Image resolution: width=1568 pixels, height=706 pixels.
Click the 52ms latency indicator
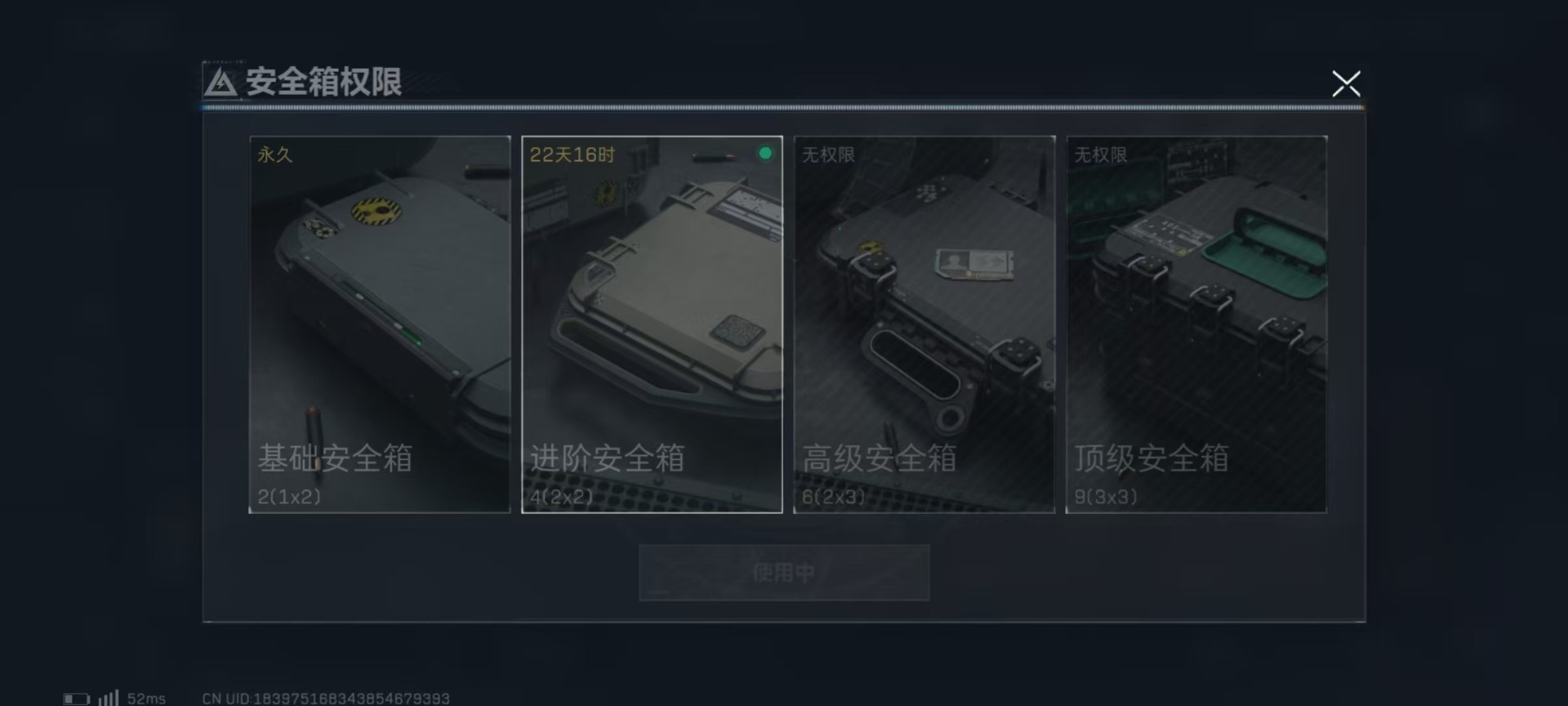coord(146,699)
